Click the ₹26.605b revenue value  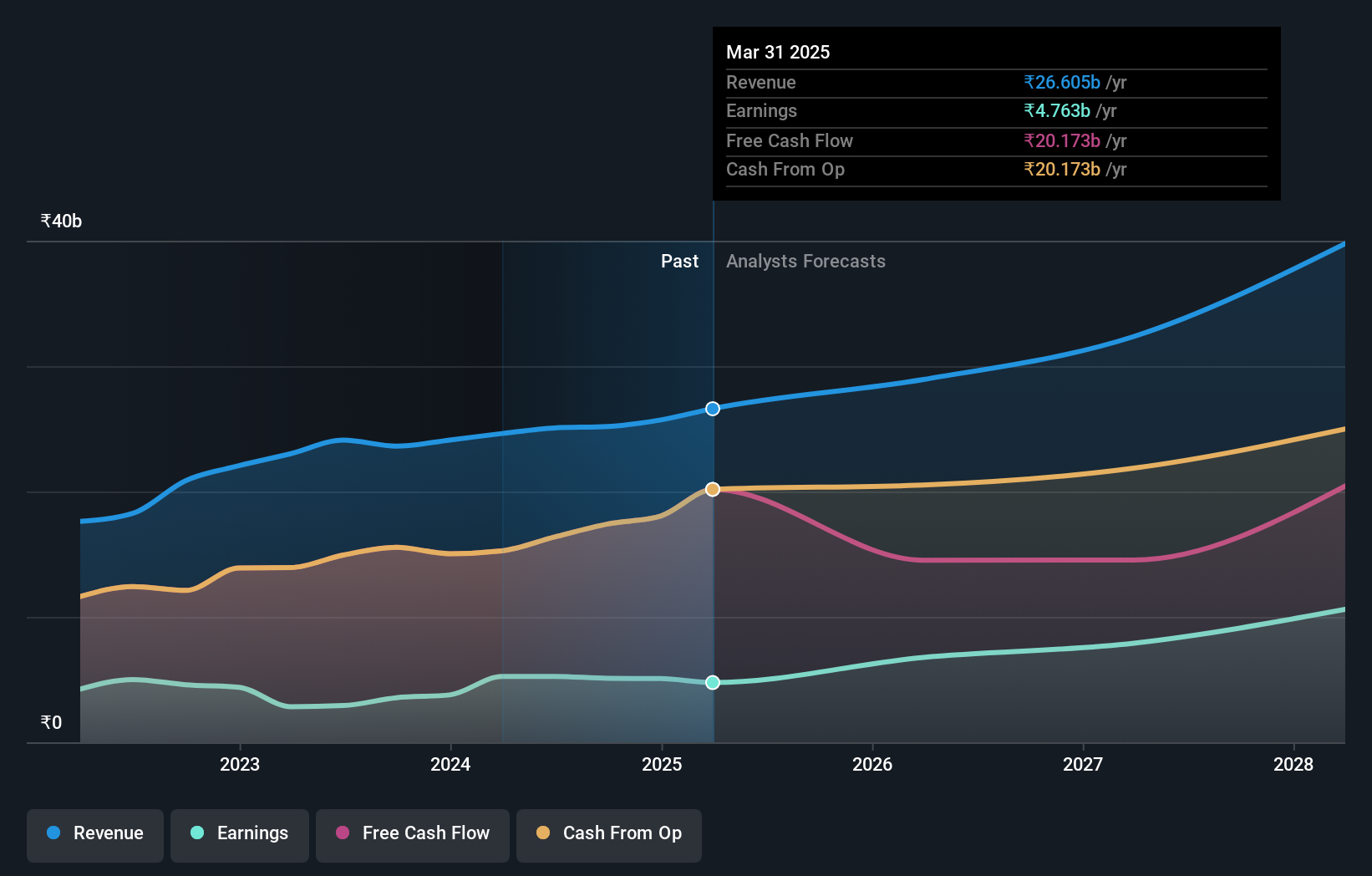click(1062, 82)
